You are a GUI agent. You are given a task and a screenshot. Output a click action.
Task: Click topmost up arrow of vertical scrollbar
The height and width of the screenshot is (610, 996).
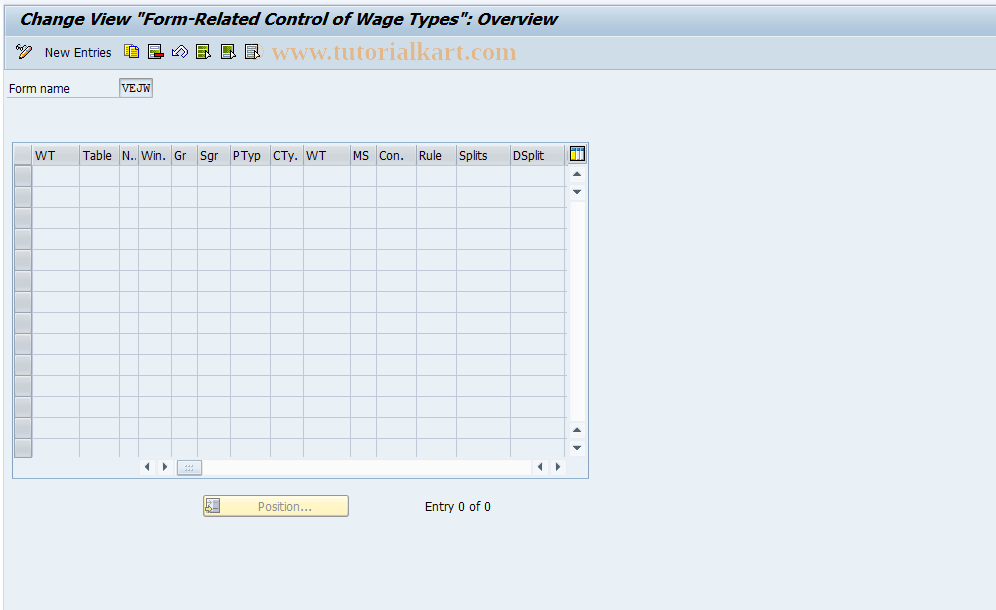(577, 174)
